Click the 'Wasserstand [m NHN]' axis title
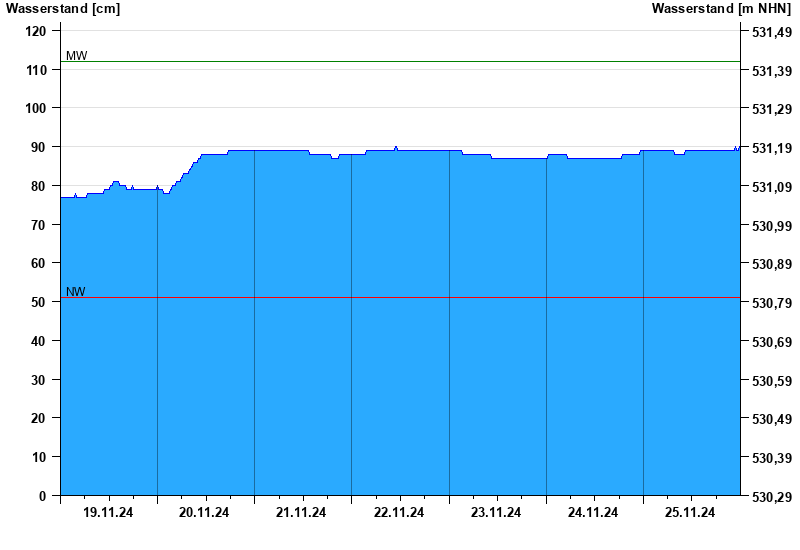The image size is (800, 550). tap(721, 9)
